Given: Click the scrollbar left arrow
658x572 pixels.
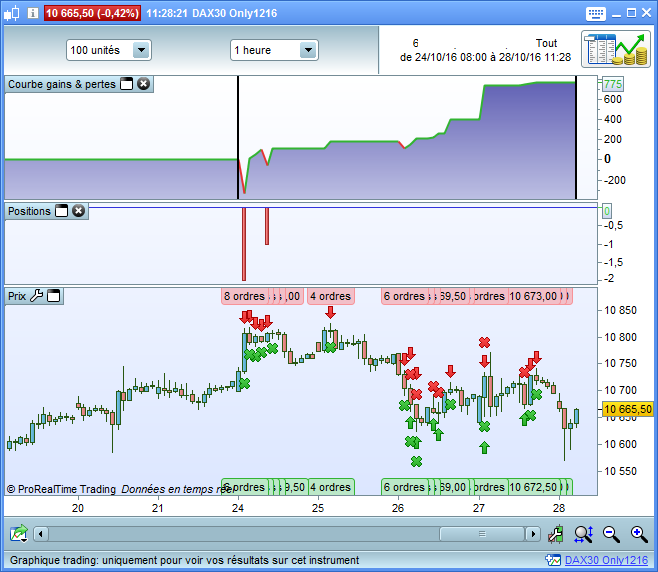Looking at the screenshot, I should 41,534.
